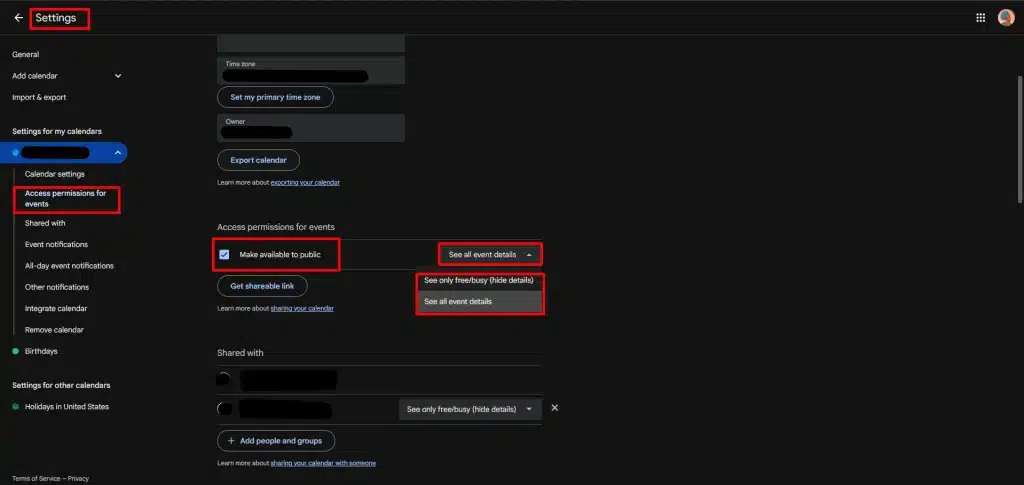1024x485 pixels.
Task: Uncheck Make available to public
Action: point(224,255)
